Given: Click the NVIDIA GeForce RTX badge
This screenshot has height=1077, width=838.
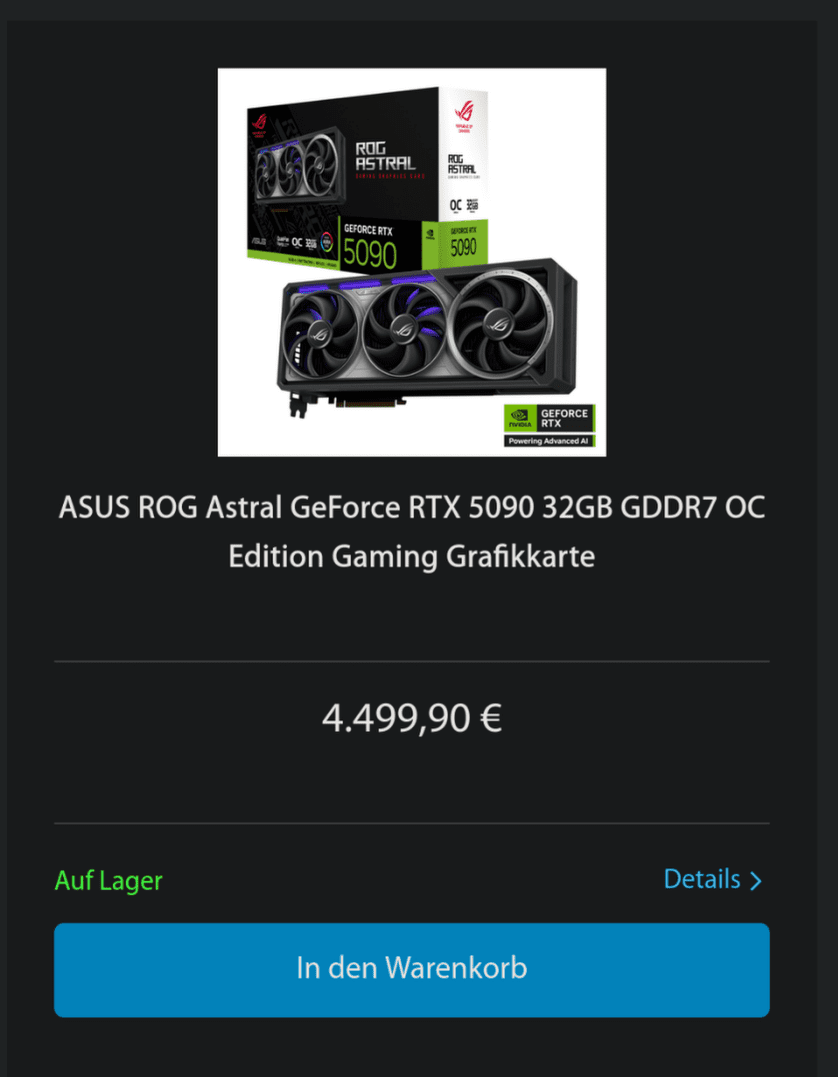Looking at the screenshot, I should pos(550,418).
